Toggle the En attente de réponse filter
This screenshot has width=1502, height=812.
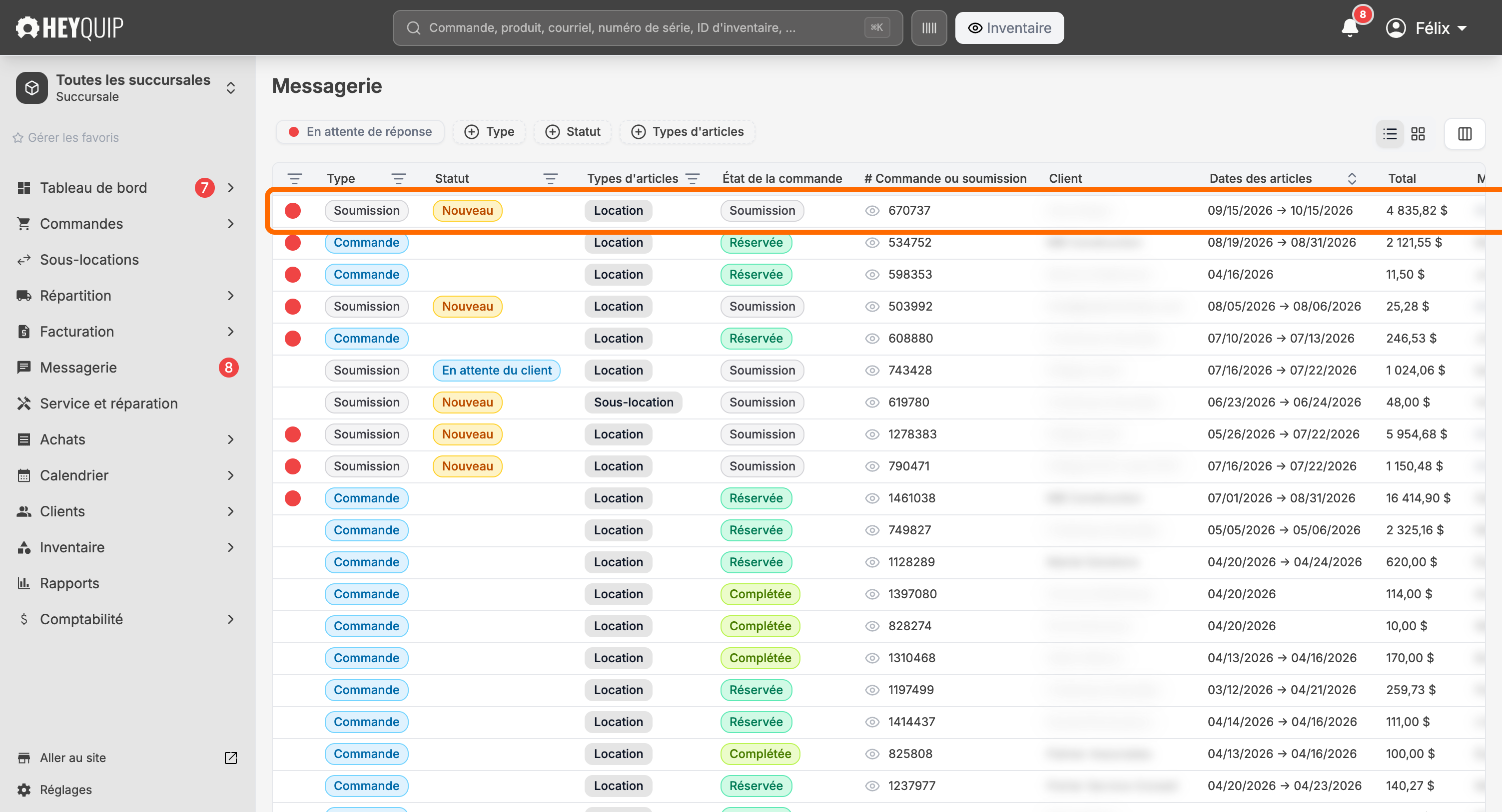tap(360, 132)
